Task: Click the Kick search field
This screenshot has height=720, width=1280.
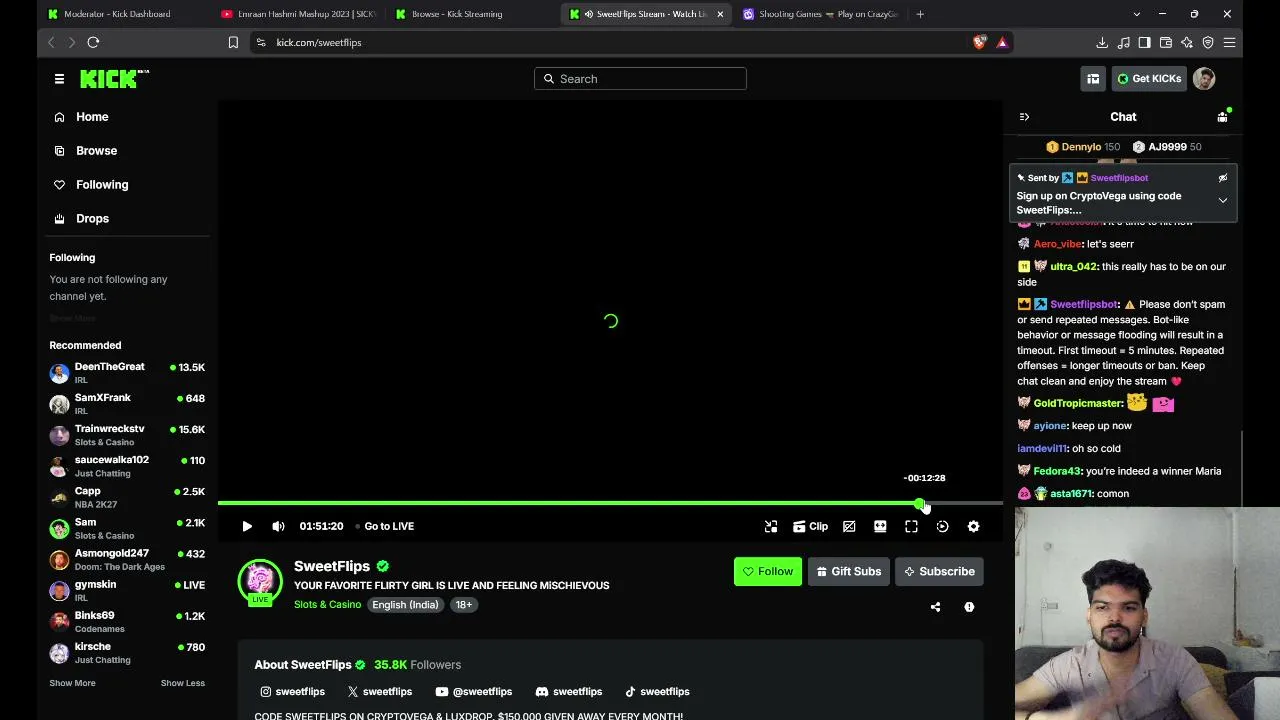Action: click(x=640, y=79)
